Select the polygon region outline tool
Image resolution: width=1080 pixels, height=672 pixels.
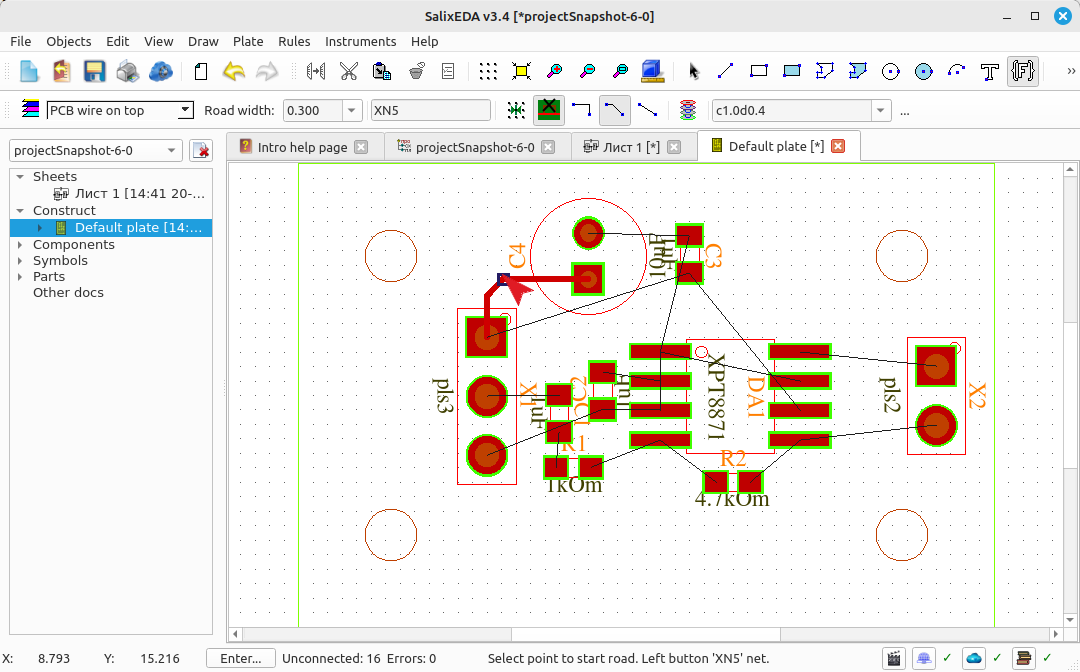[824, 71]
